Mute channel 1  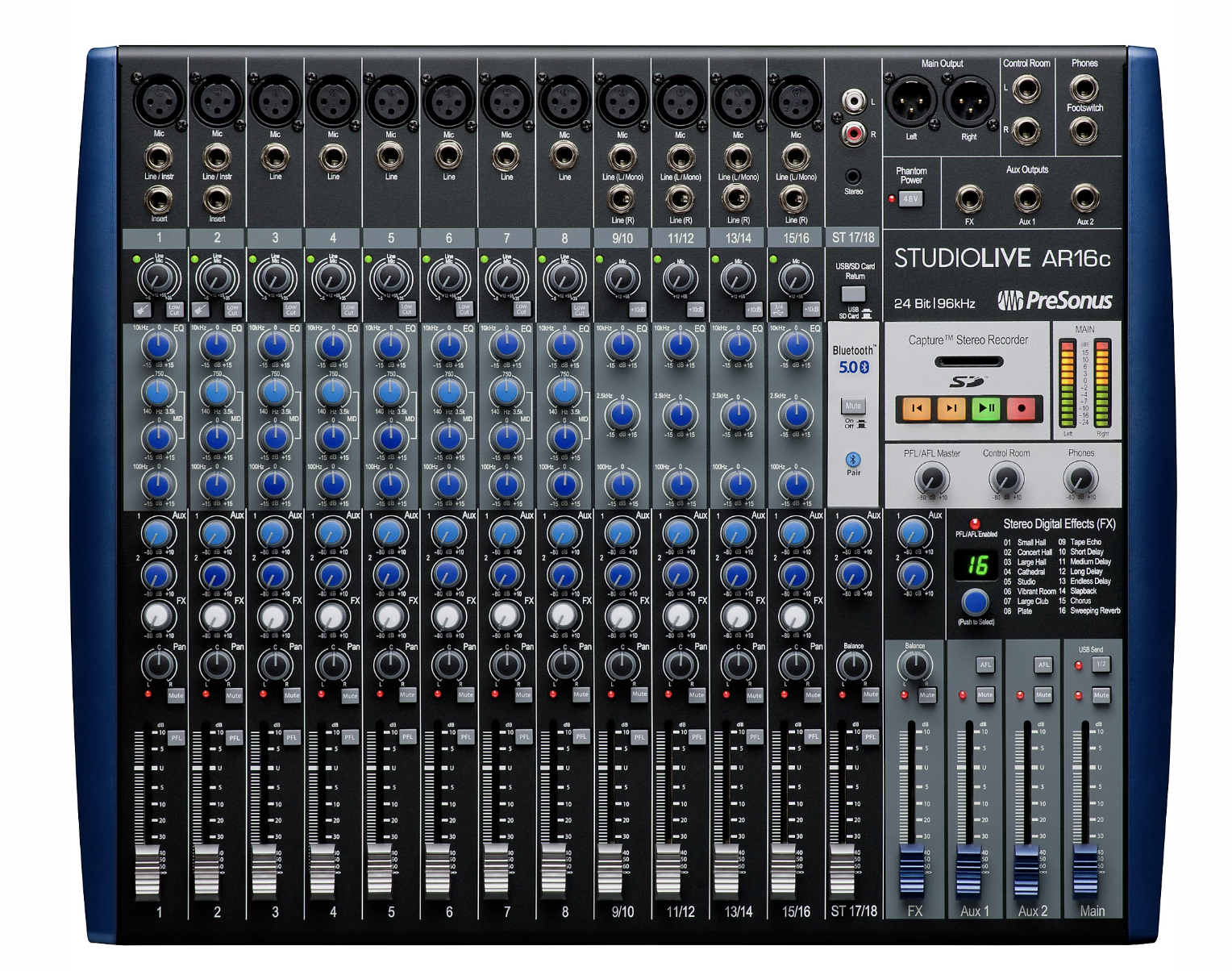point(176,695)
